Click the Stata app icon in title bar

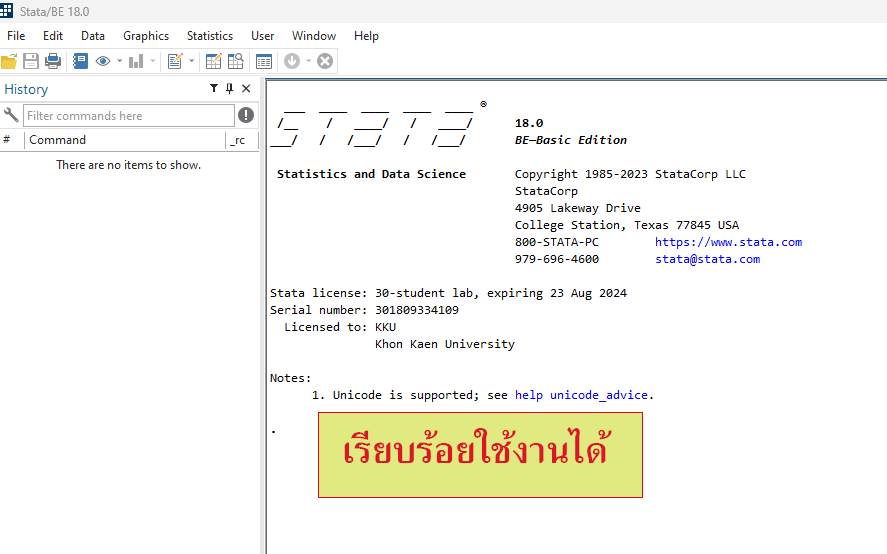[x=6, y=11]
